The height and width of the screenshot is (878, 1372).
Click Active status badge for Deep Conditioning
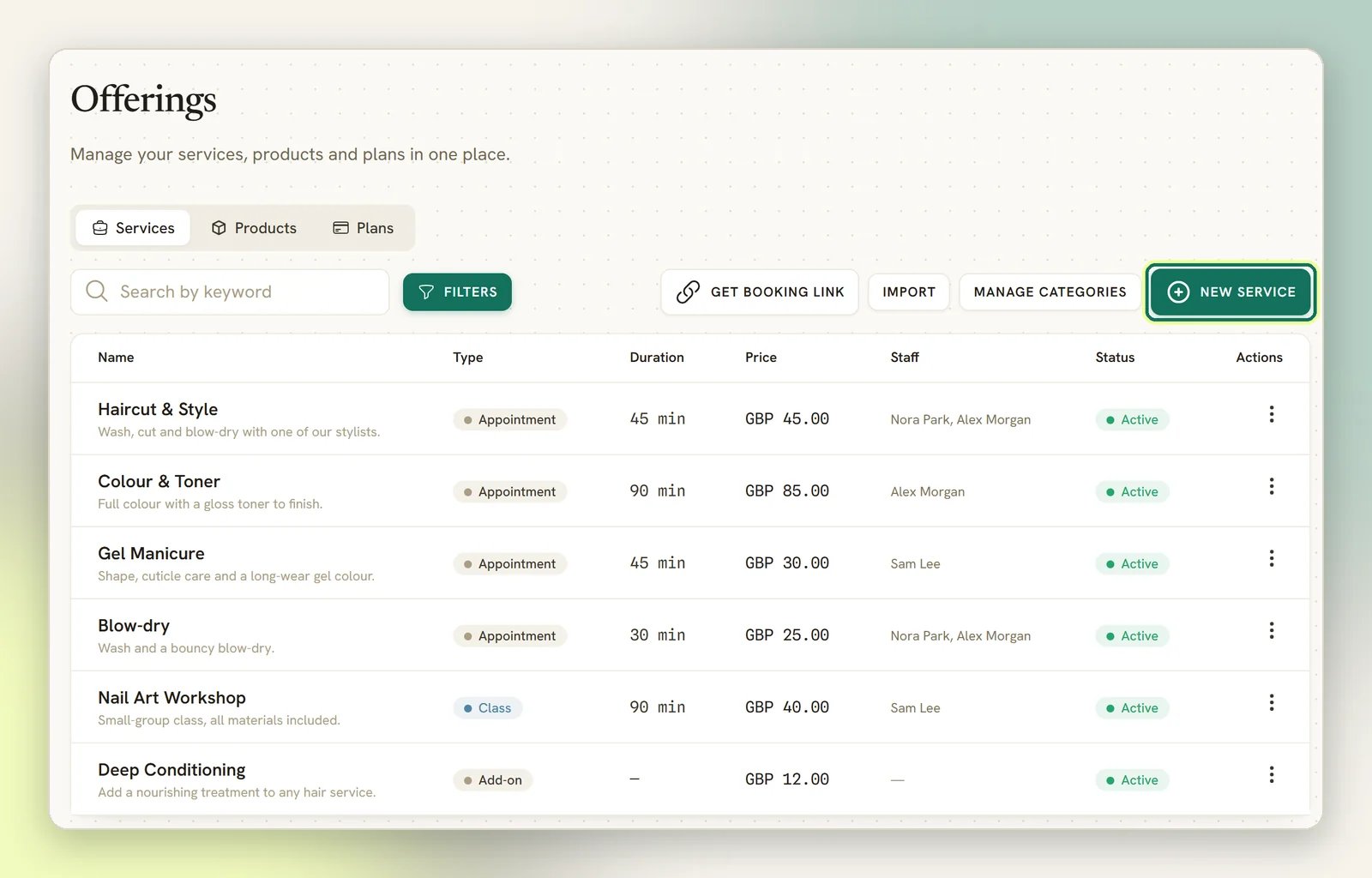pos(1132,780)
